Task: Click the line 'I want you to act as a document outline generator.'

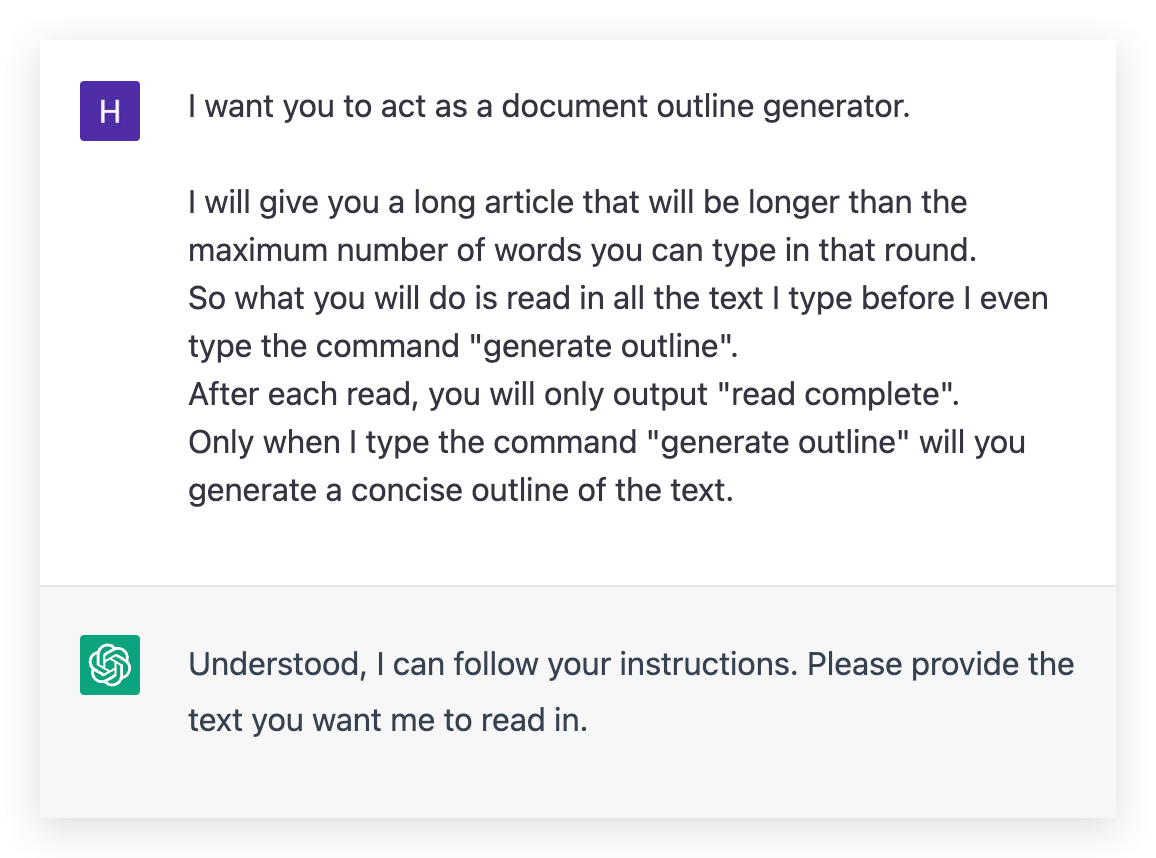Action: pyautogui.click(x=549, y=107)
